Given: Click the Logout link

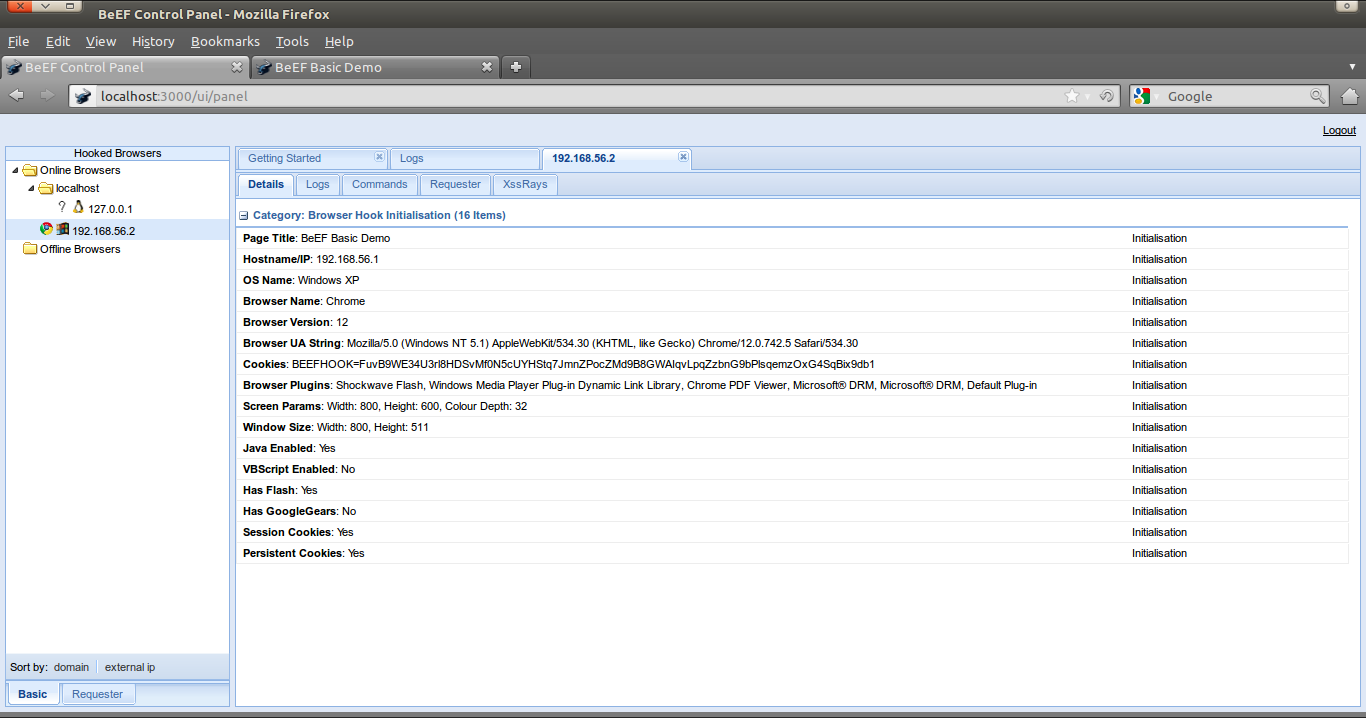Looking at the screenshot, I should (1339, 130).
